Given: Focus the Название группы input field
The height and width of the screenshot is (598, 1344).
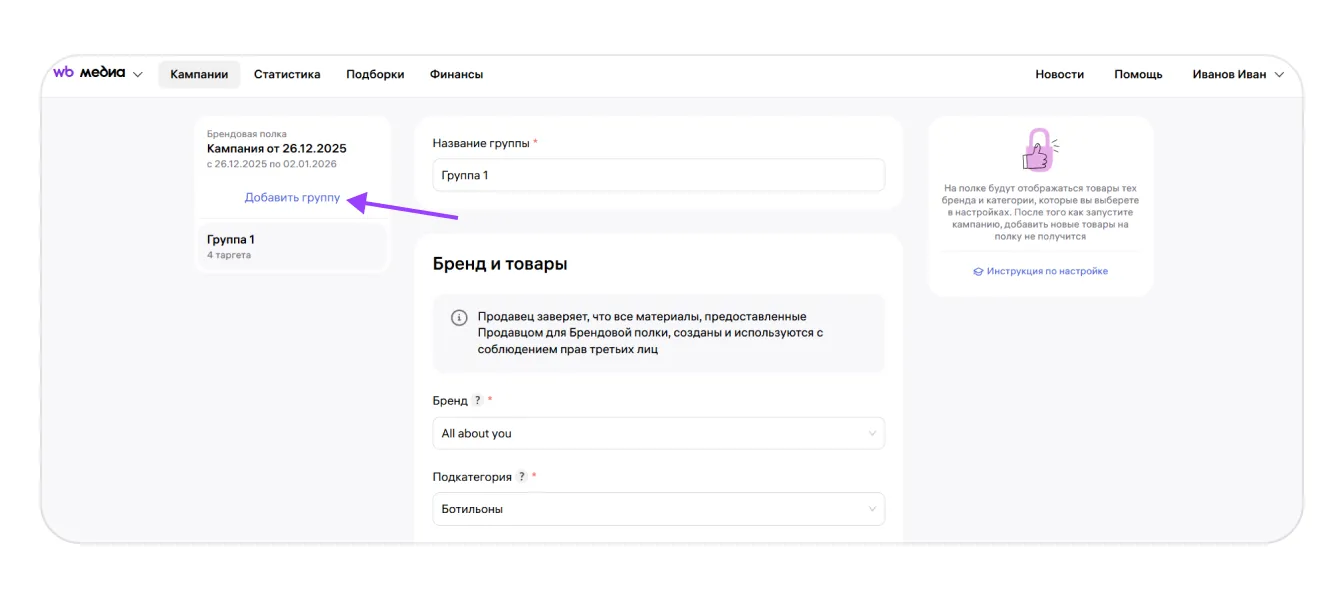Looking at the screenshot, I should [658, 175].
